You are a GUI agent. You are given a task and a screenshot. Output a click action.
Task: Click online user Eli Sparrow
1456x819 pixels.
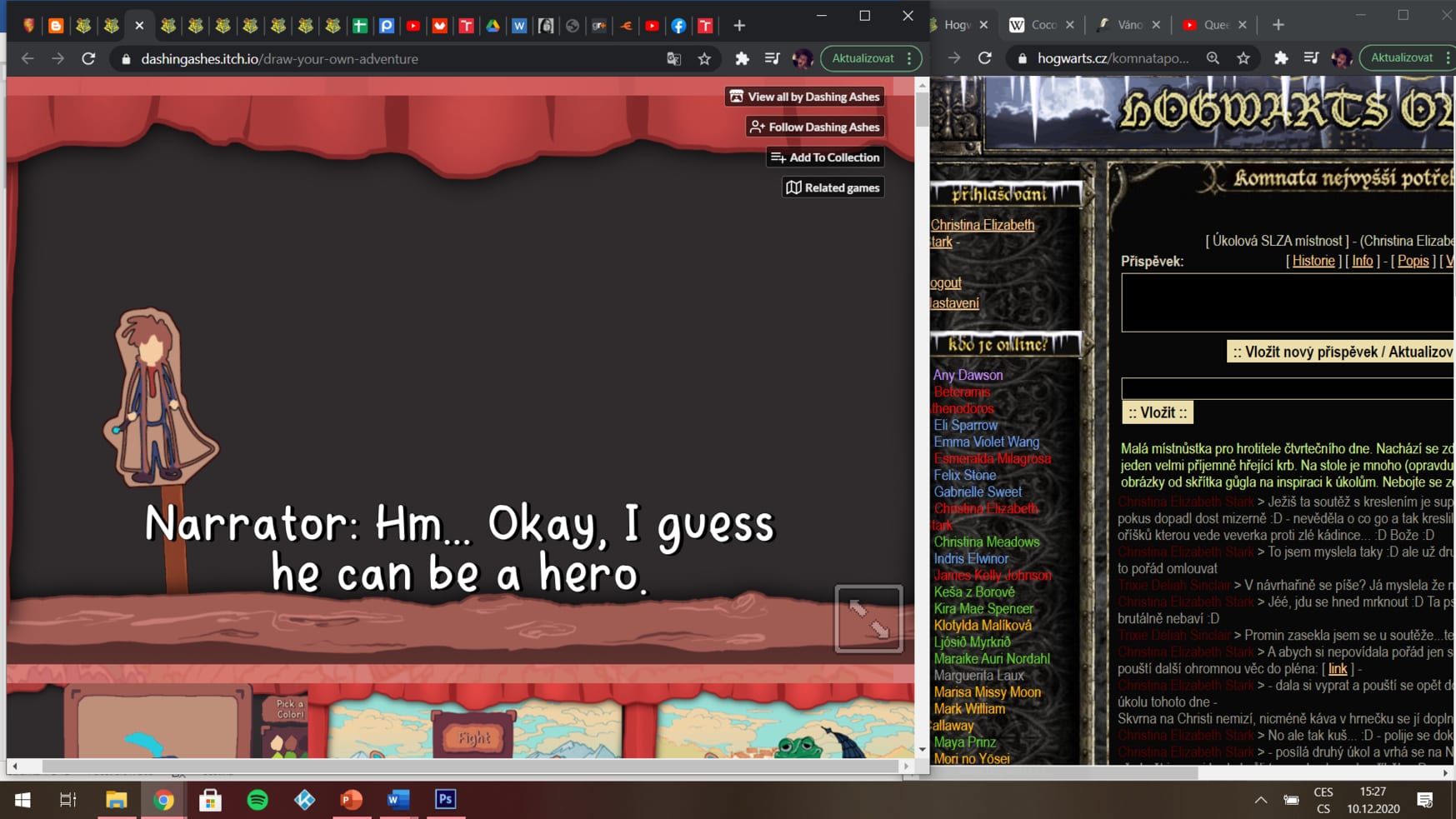click(965, 425)
